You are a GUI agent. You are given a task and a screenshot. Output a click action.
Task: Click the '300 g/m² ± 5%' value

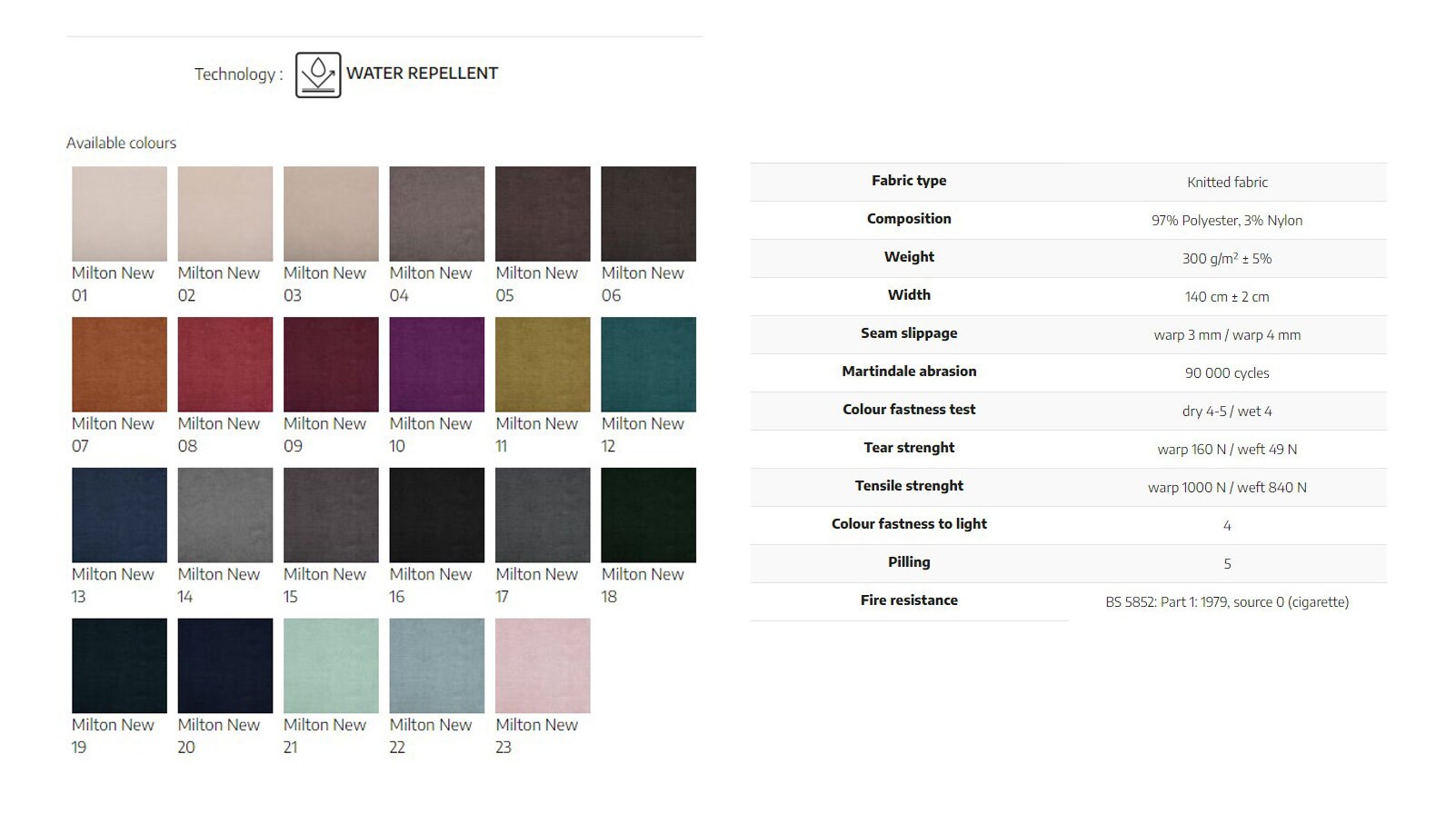pos(1227,259)
